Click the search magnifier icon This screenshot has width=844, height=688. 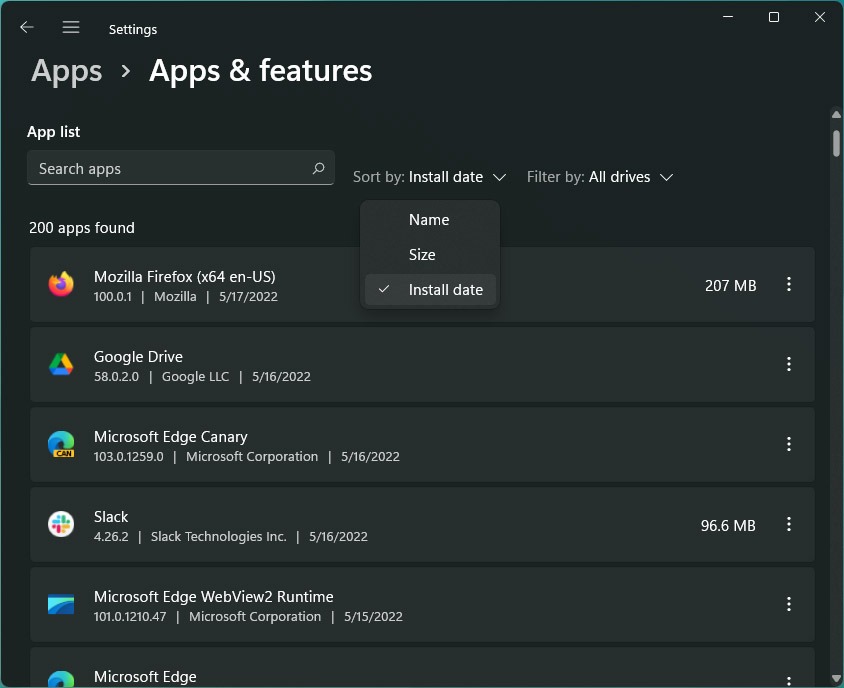pos(318,169)
